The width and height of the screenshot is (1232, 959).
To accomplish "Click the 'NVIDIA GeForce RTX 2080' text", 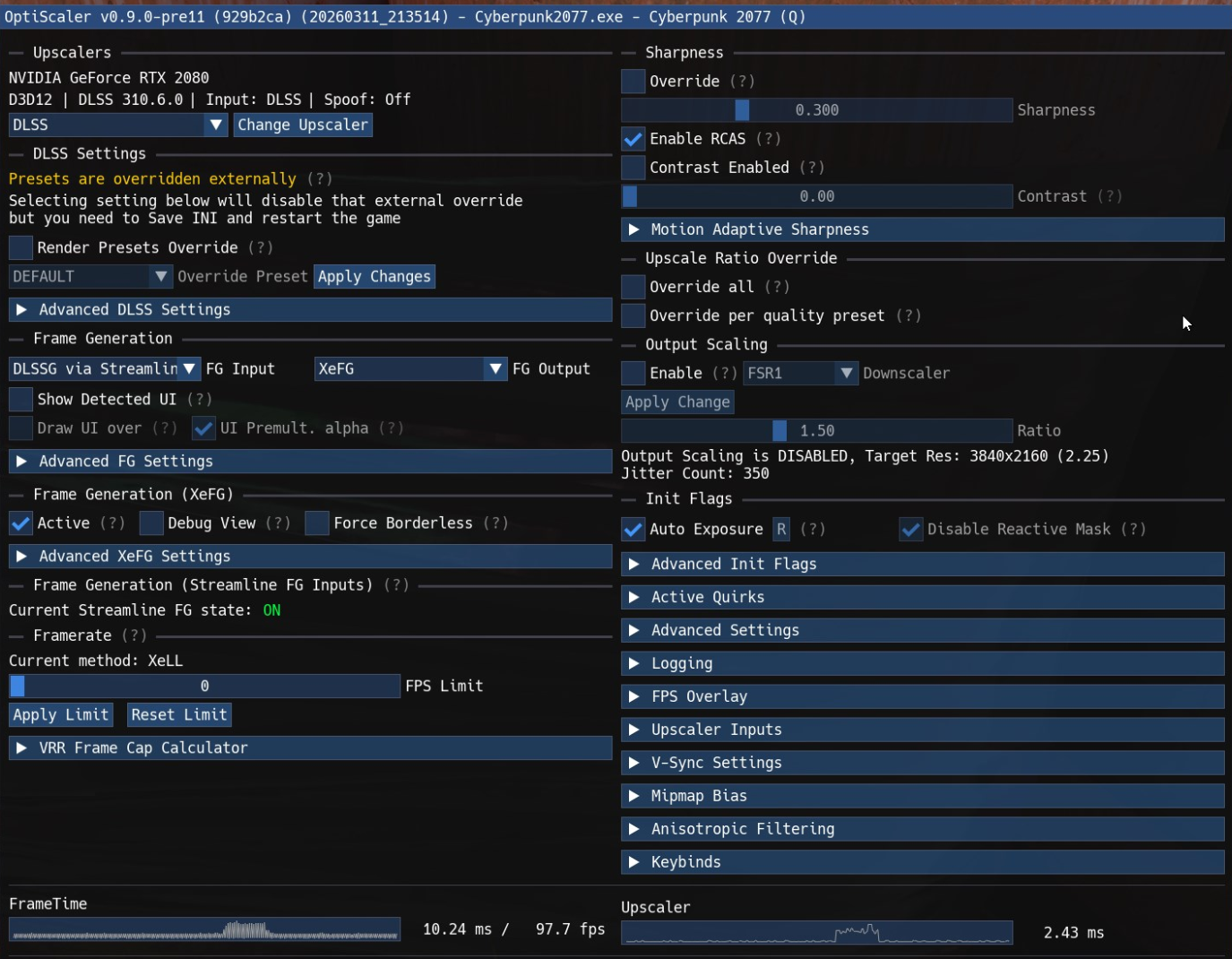I will coord(109,78).
